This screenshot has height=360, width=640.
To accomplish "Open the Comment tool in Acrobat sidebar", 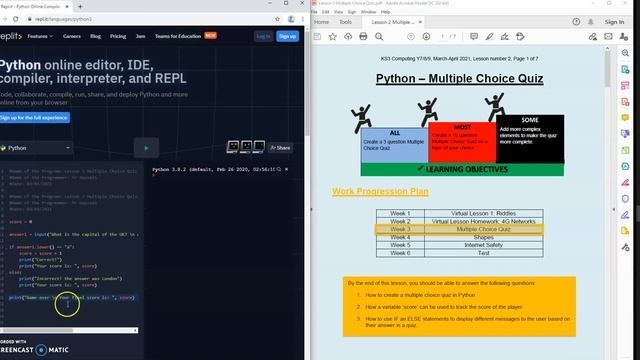I will [625, 118].
